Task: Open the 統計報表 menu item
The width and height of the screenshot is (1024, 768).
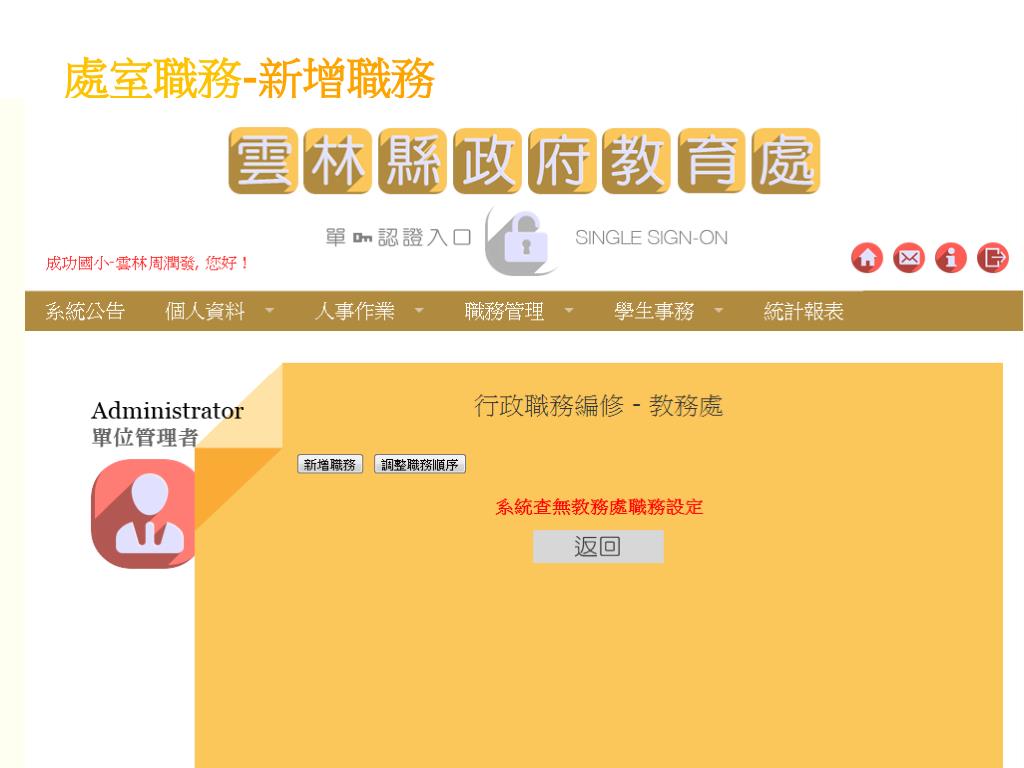Action: tap(803, 311)
